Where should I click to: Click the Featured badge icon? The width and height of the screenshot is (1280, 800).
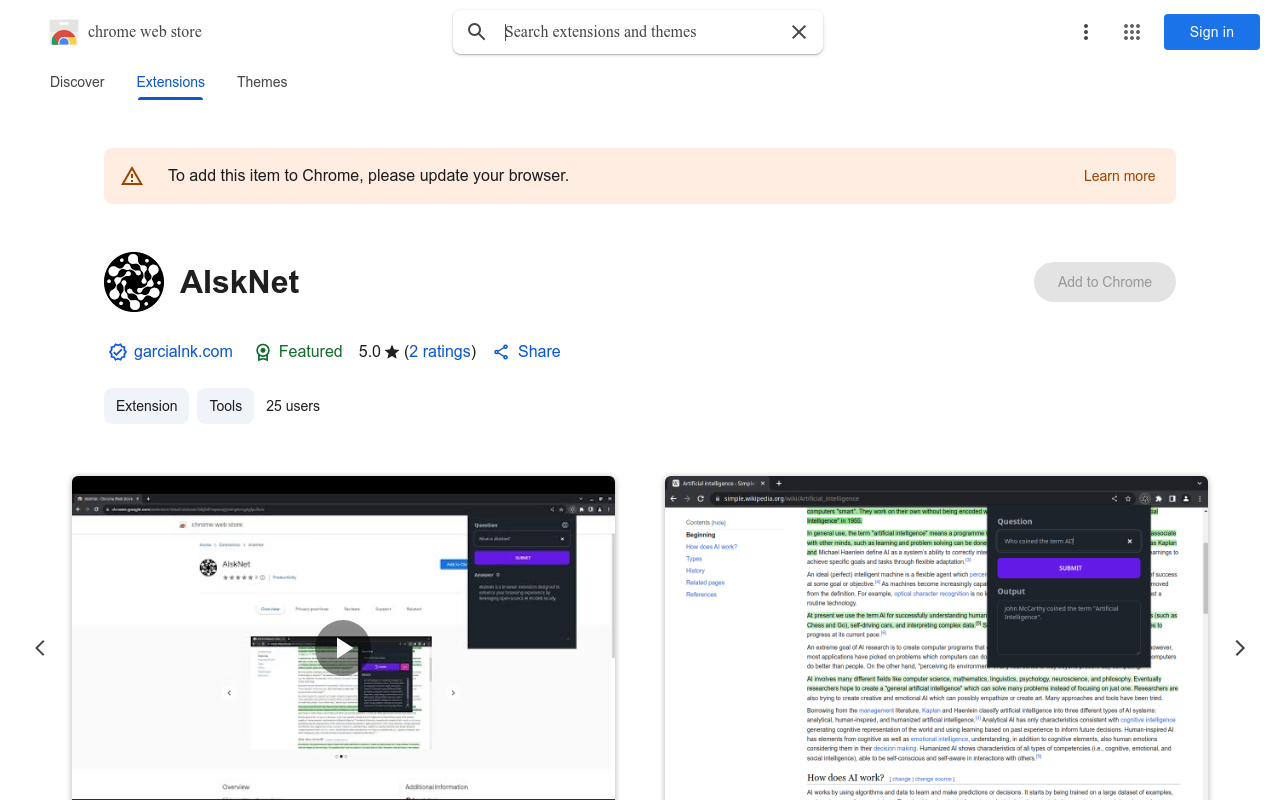[263, 352]
